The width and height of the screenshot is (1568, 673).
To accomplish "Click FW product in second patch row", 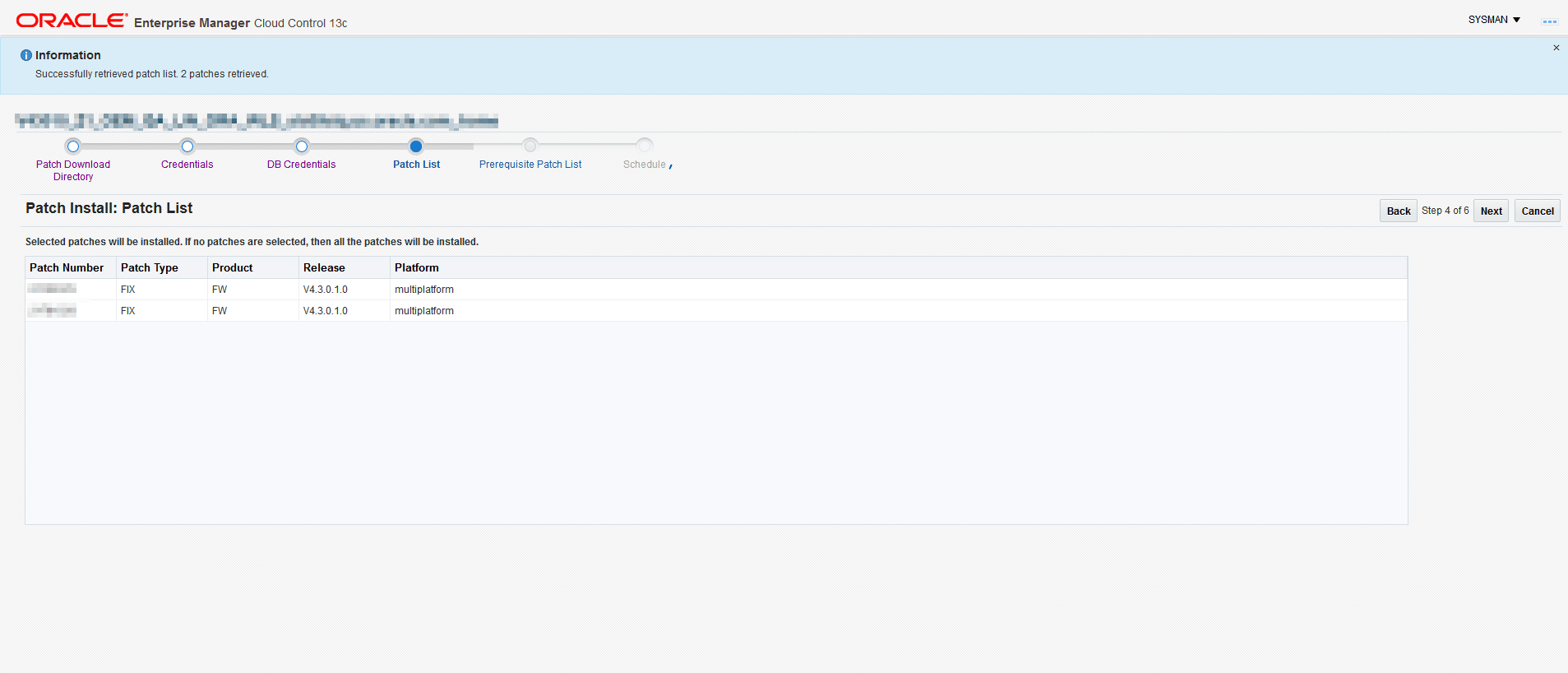I will [x=220, y=311].
